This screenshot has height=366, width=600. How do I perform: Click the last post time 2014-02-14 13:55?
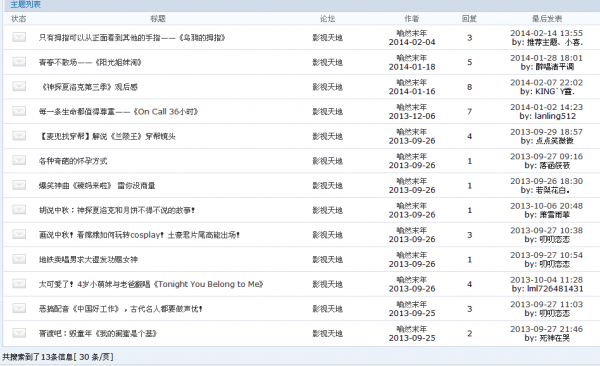pyautogui.click(x=546, y=33)
